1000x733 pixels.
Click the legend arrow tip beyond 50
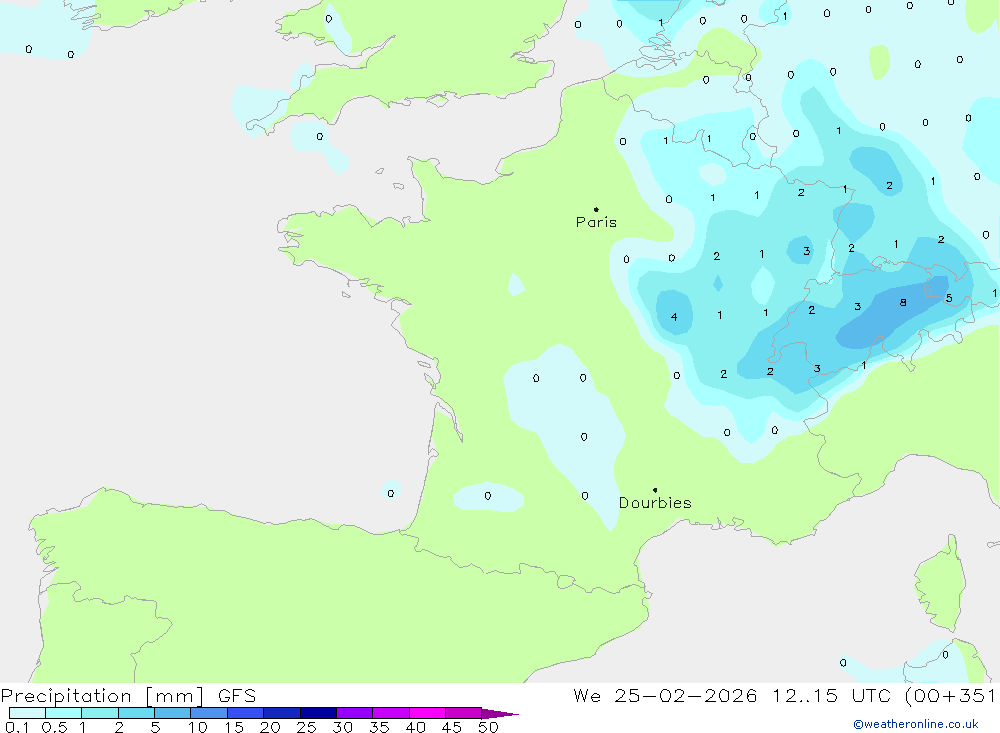point(501,713)
